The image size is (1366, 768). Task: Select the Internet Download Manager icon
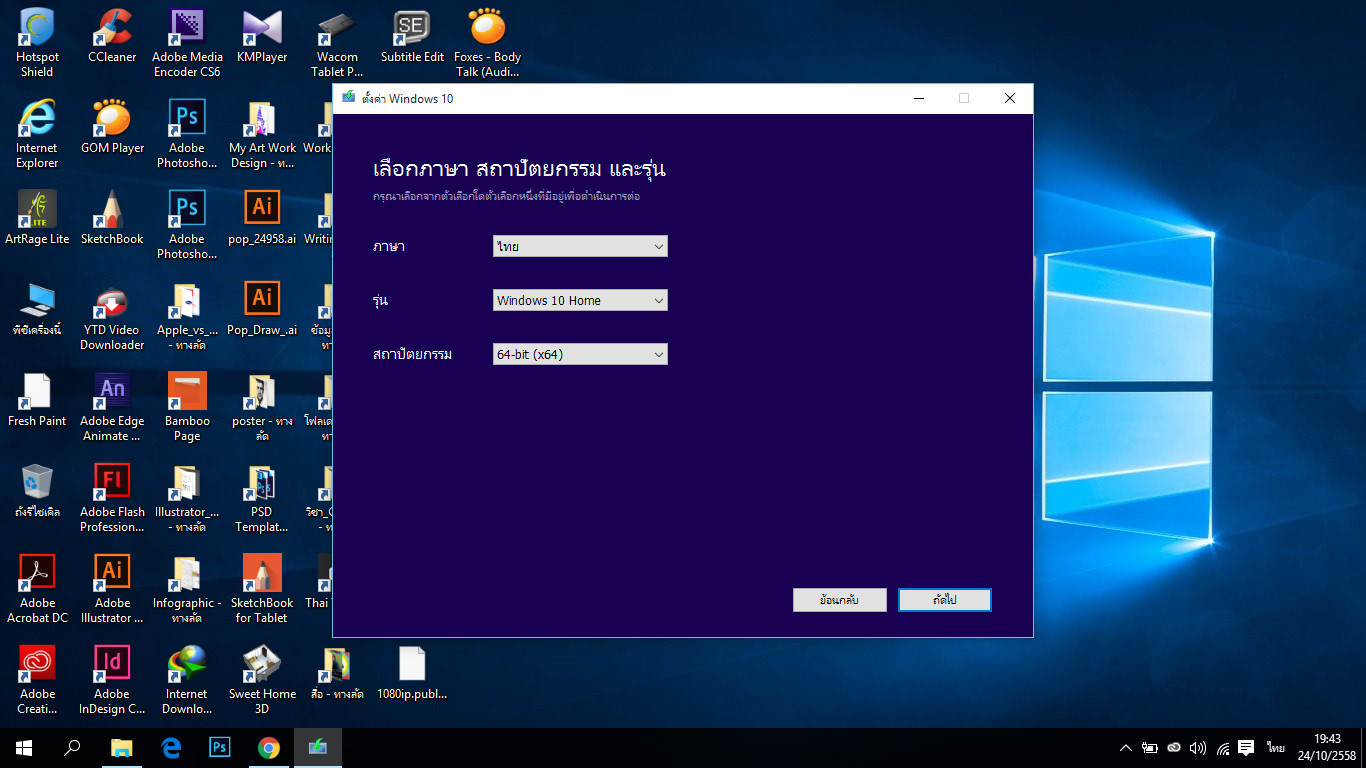[x=187, y=680]
